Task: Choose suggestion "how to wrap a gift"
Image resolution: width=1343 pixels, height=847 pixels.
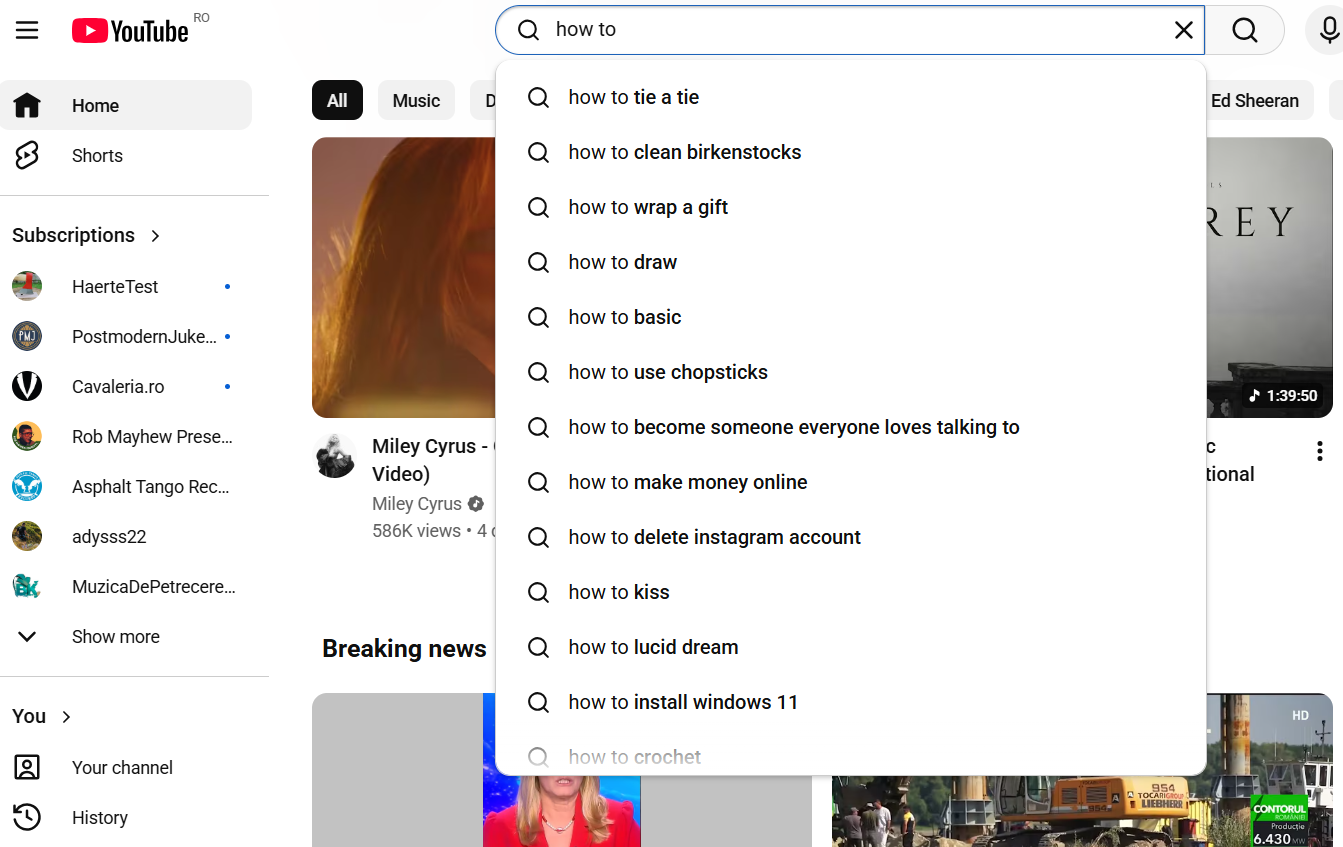Action: (850, 207)
